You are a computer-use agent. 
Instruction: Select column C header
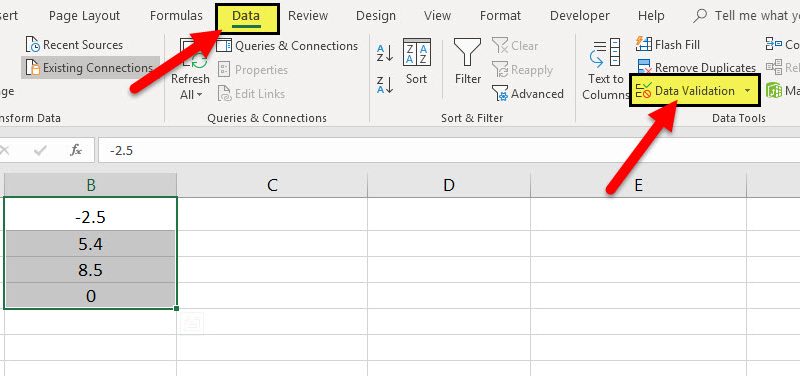[x=272, y=185]
